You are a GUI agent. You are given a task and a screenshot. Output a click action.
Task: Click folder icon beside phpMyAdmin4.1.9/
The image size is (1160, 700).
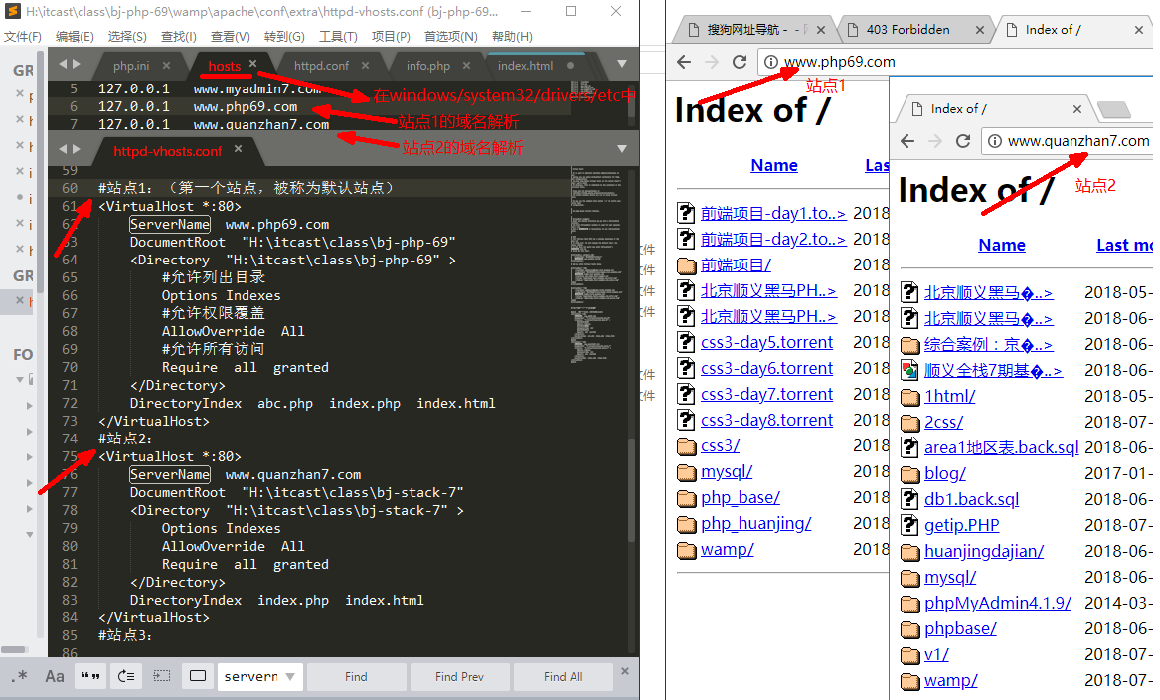910,604
